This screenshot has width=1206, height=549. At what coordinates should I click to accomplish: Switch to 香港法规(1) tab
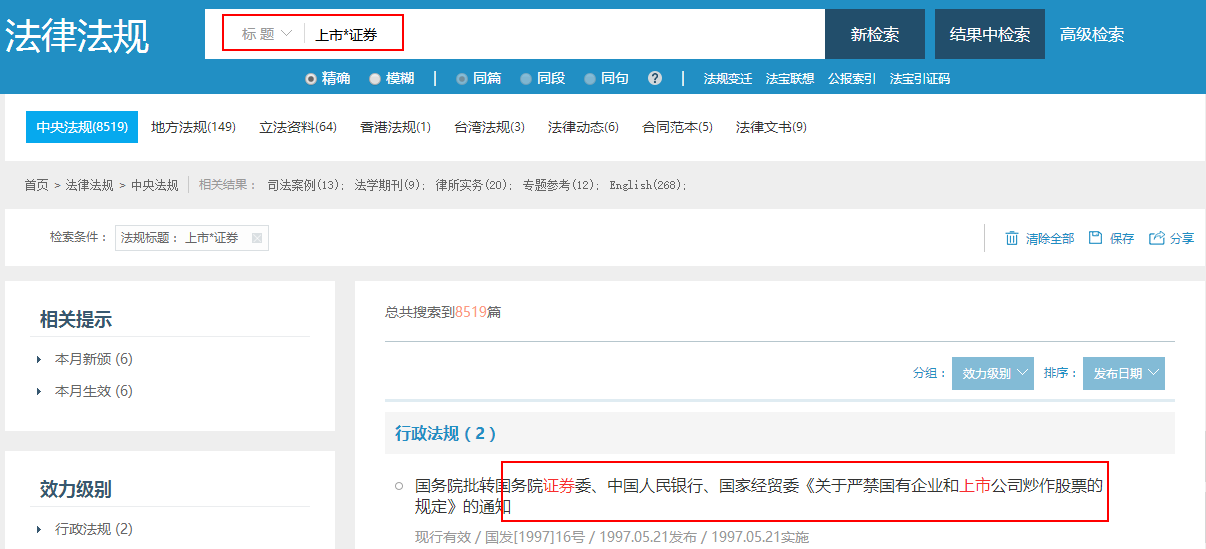(x=395, y=127)
